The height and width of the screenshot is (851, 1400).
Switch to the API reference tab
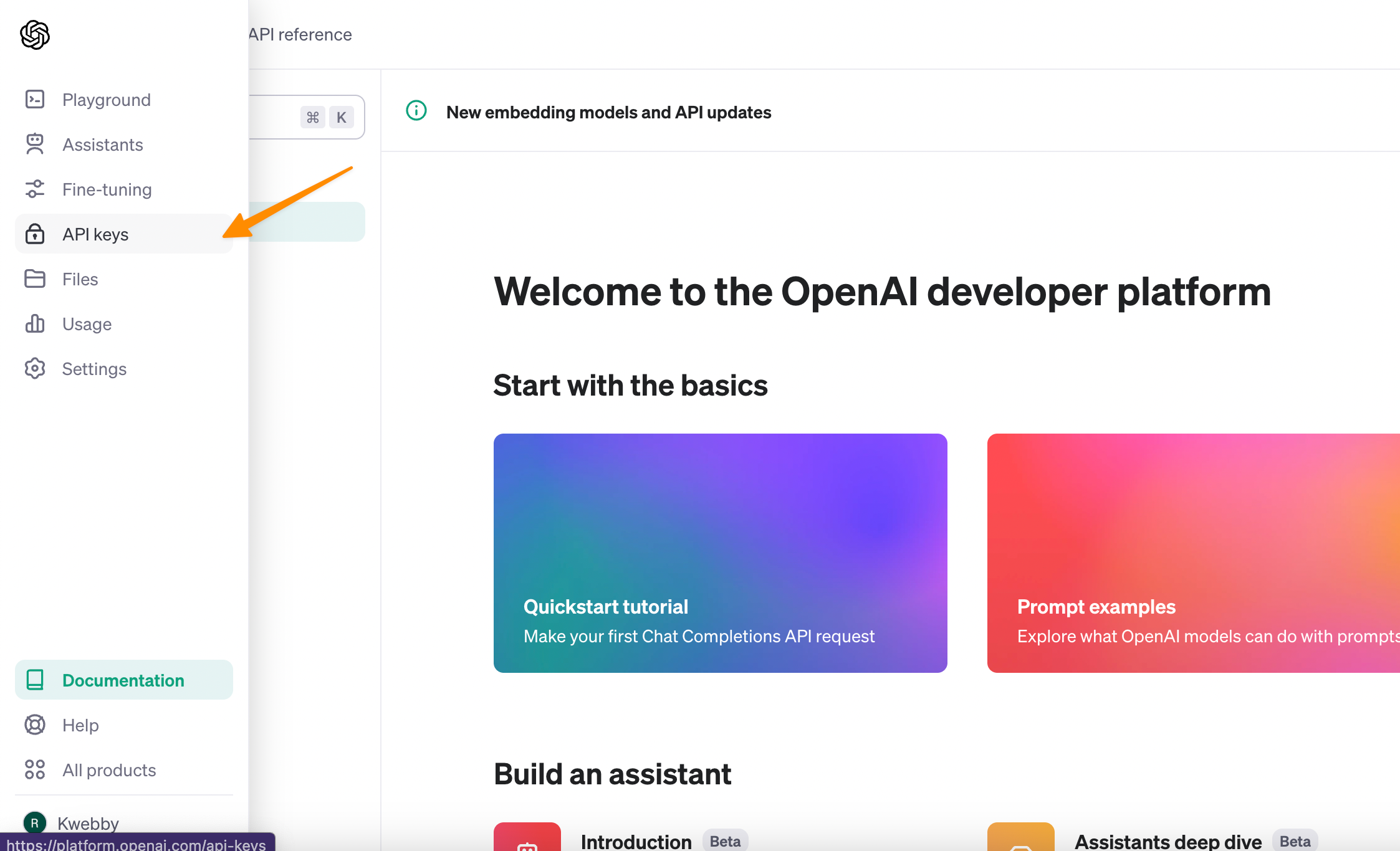coord(300,35)
